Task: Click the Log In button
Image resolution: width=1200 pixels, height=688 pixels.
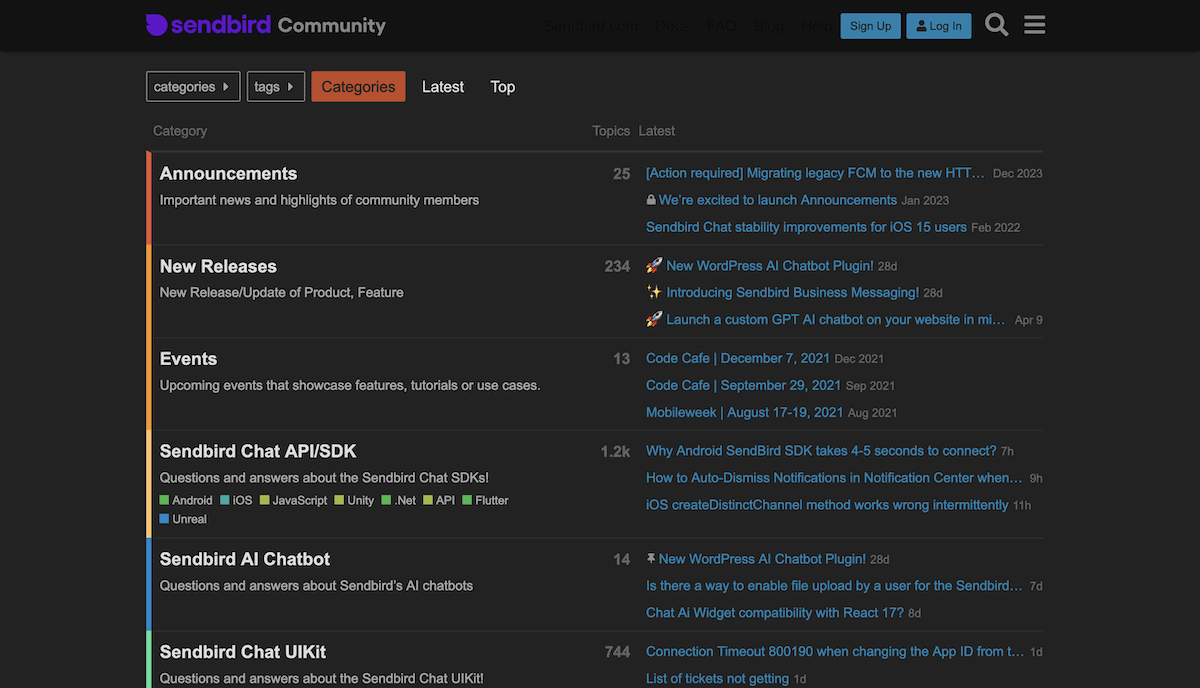Action: [x=938, y=26]
